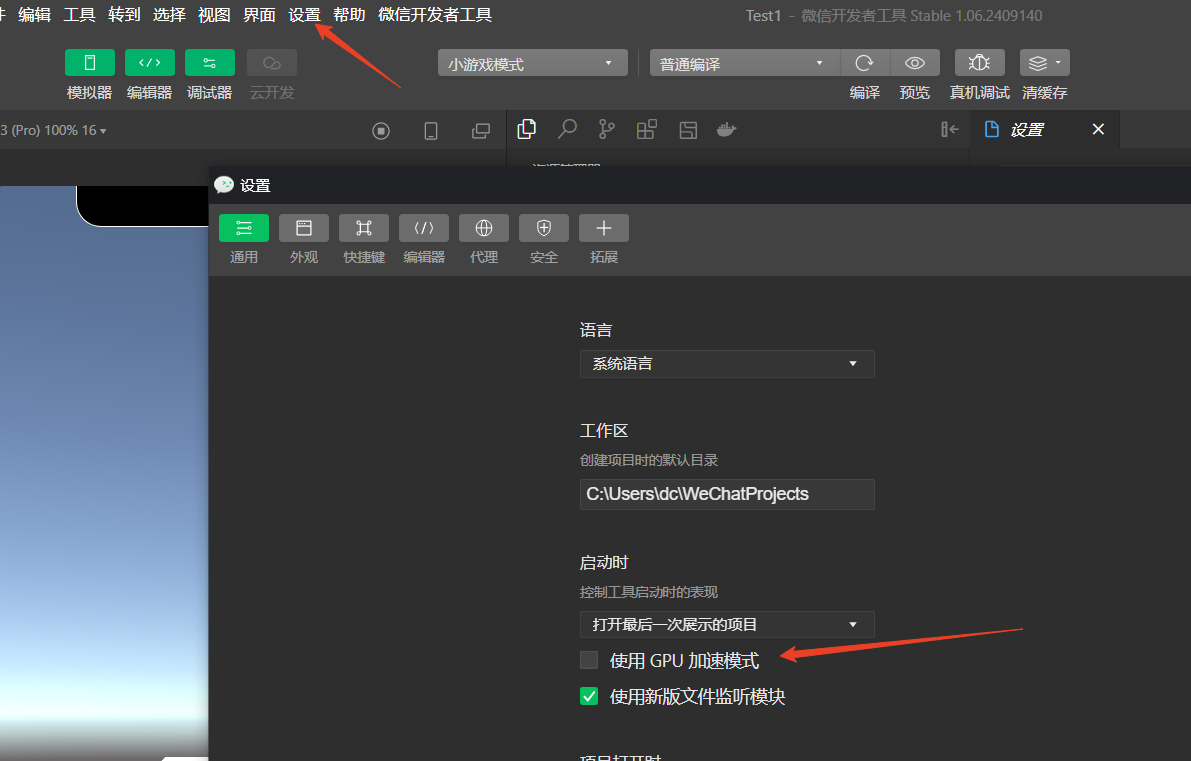Start 真机调试 remote debug bug icon
The height and width of the screenshot is (761, 1191).
980,63
